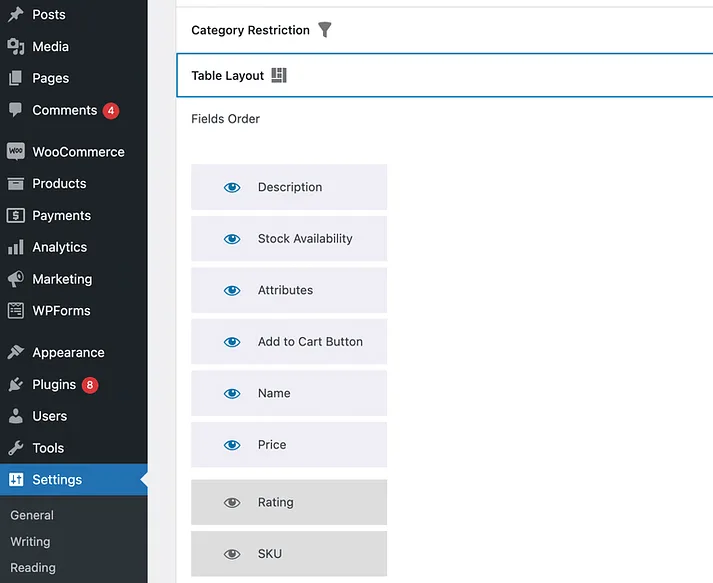The width and height of the screenshot is (713, 583).
Task: Click the Posts pushpin icon
Action: (x=15, y=15)
